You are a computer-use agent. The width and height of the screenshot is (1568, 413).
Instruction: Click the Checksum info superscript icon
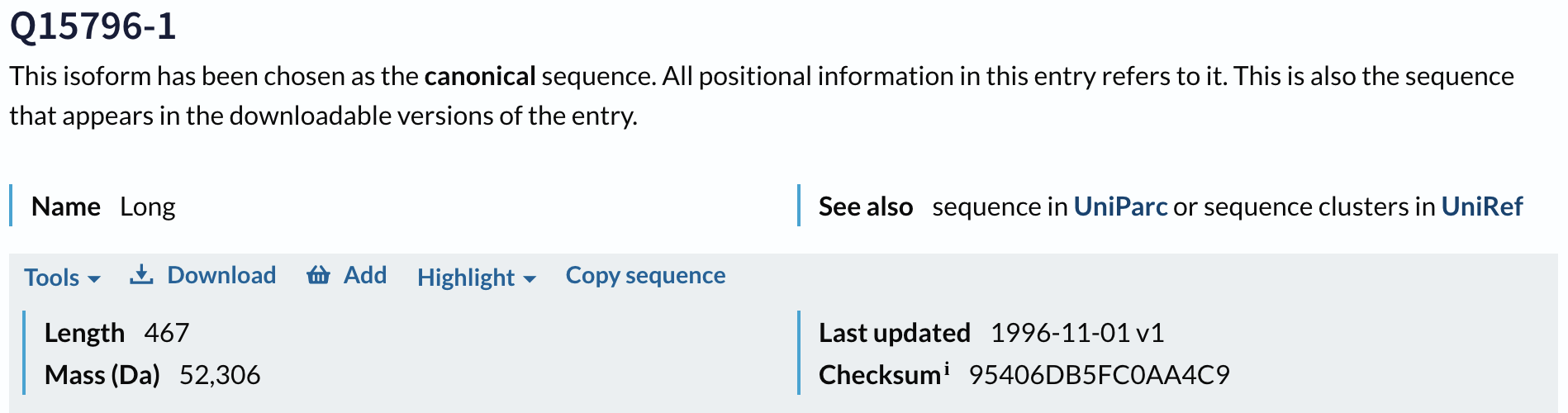[x=947, y=368]
